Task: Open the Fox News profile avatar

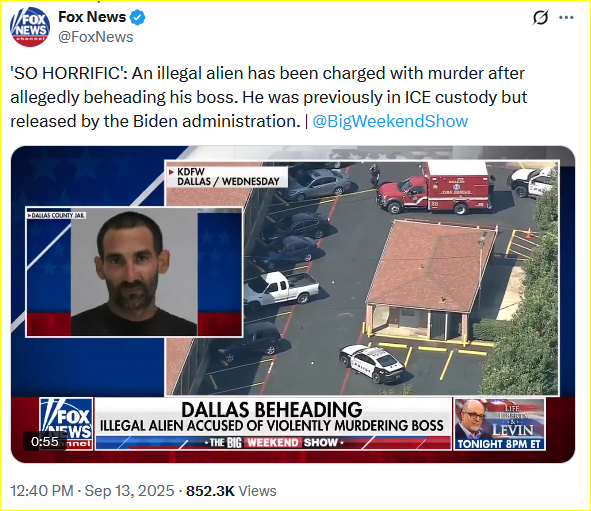Action: [x=30, y=27]
